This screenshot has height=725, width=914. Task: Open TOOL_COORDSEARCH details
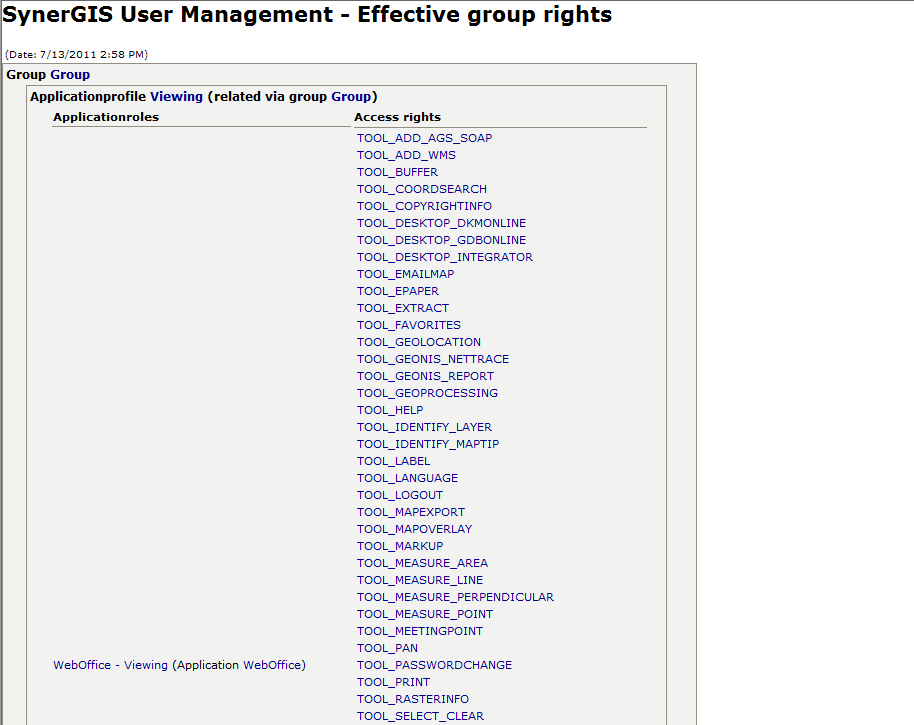421,188
